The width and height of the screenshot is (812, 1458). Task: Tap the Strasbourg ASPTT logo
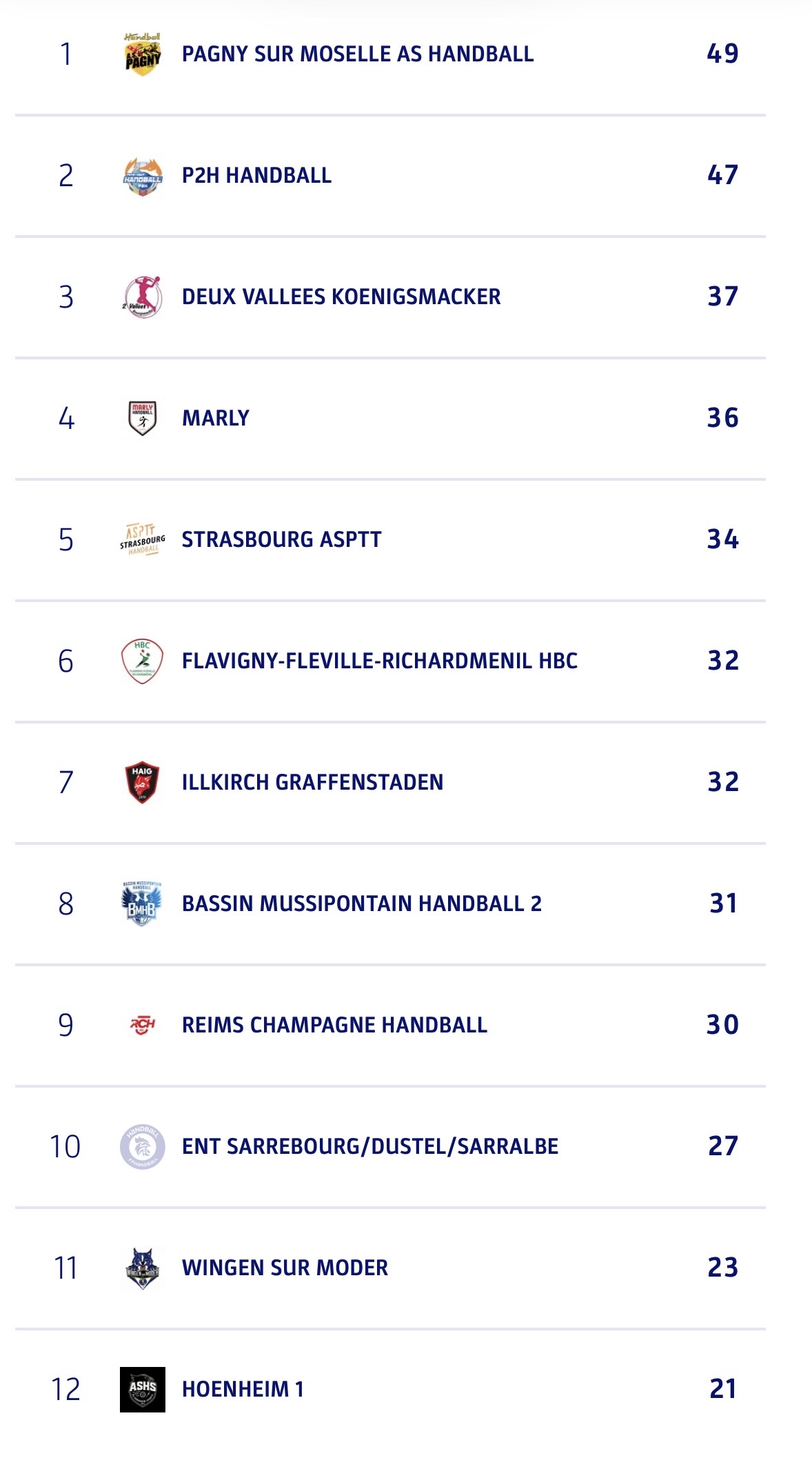(x=143, y=539)
